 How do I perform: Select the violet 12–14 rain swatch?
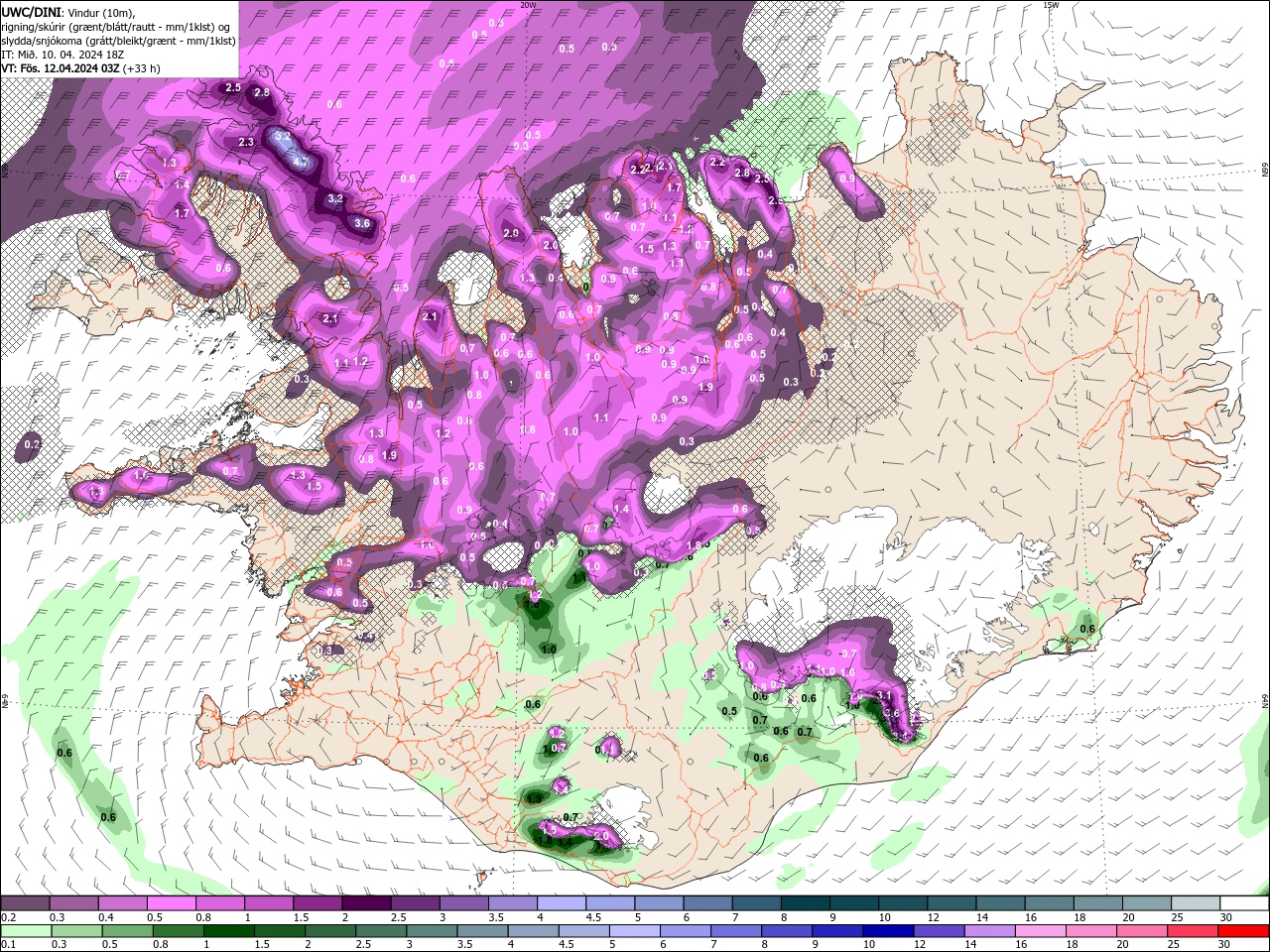coord(940,931)
